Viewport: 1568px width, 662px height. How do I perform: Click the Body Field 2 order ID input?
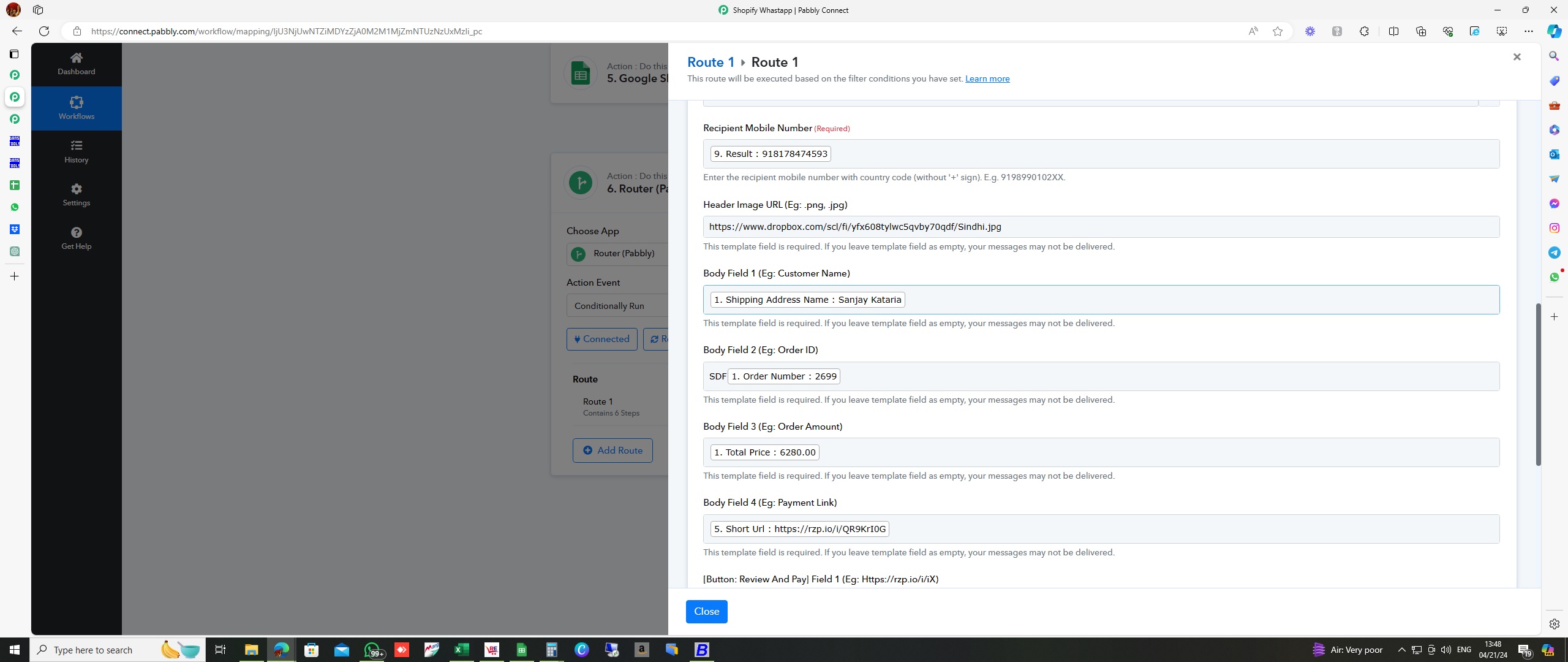tap(1101, 376)
